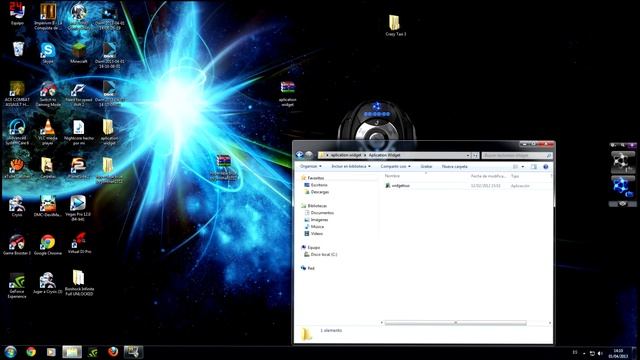Select the Advanced SystemCare 6 desktop shortcut
Viewport: 640px width, 360px height.
tap(17, 132)
